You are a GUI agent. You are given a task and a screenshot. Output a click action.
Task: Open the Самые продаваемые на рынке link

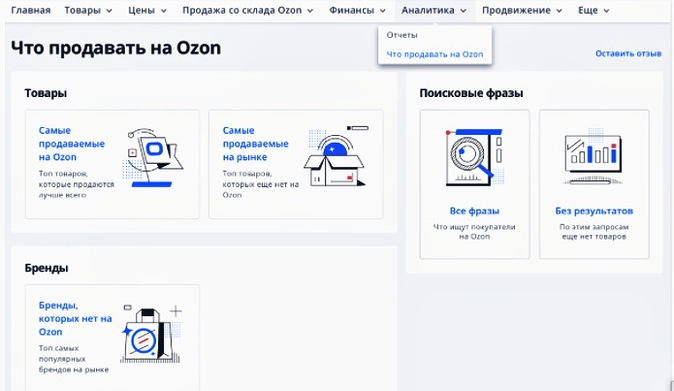coord(255,144)
